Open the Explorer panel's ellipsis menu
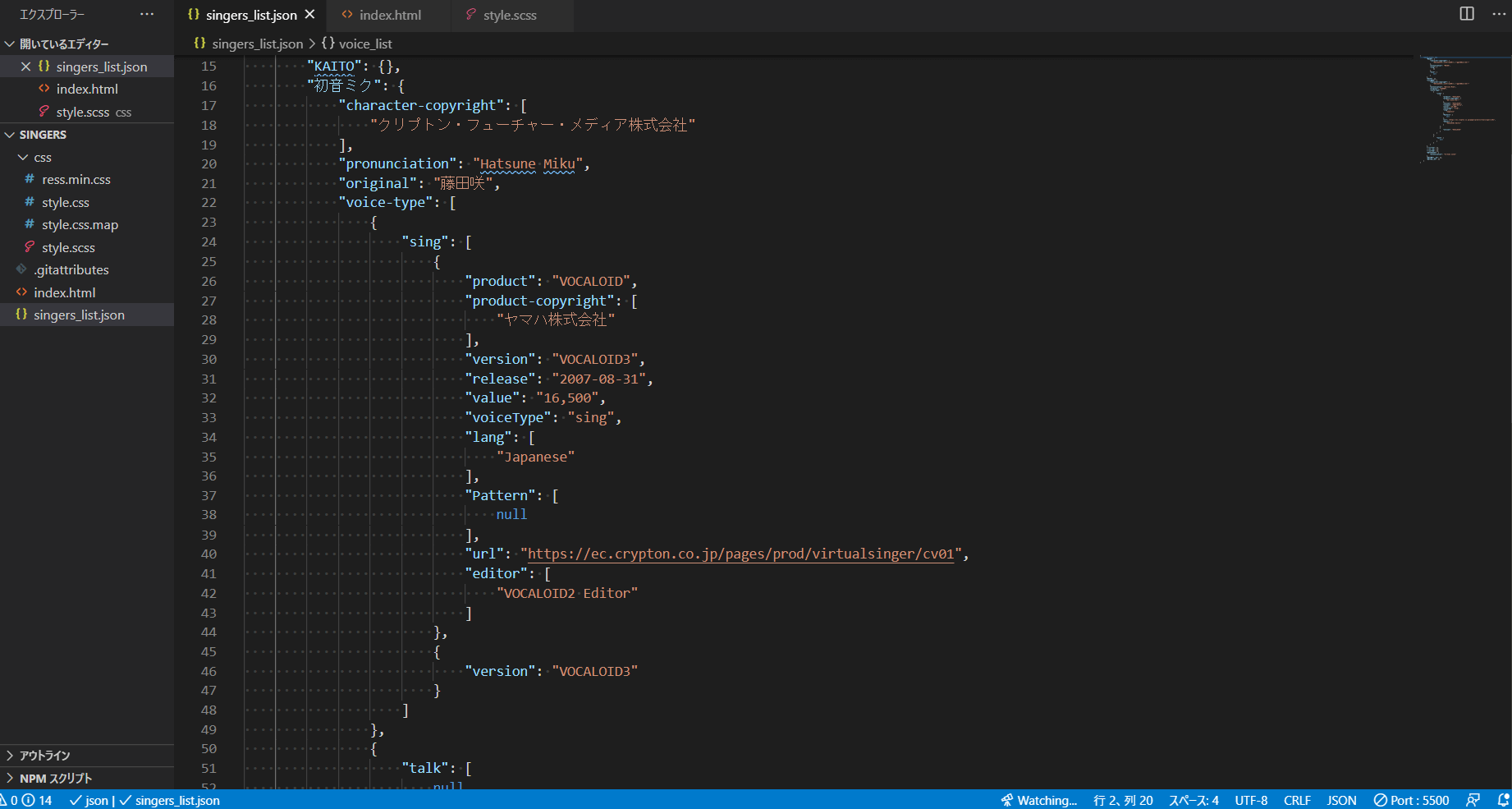The image size is (1512, 809). [x=147, y=14]
